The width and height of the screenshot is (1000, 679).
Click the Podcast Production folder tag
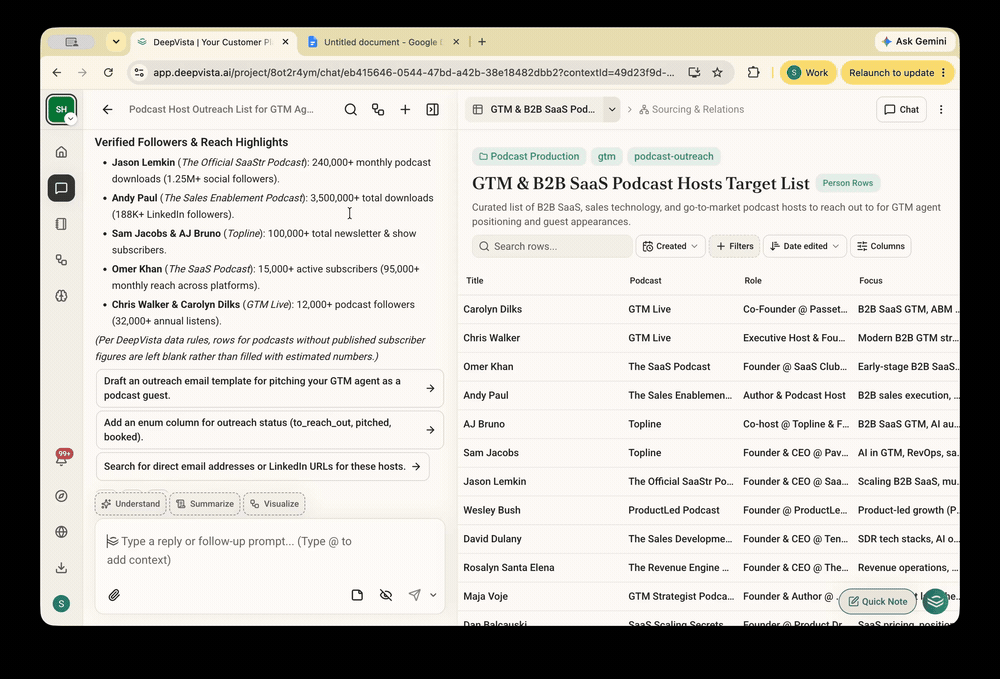pos(529,156)
